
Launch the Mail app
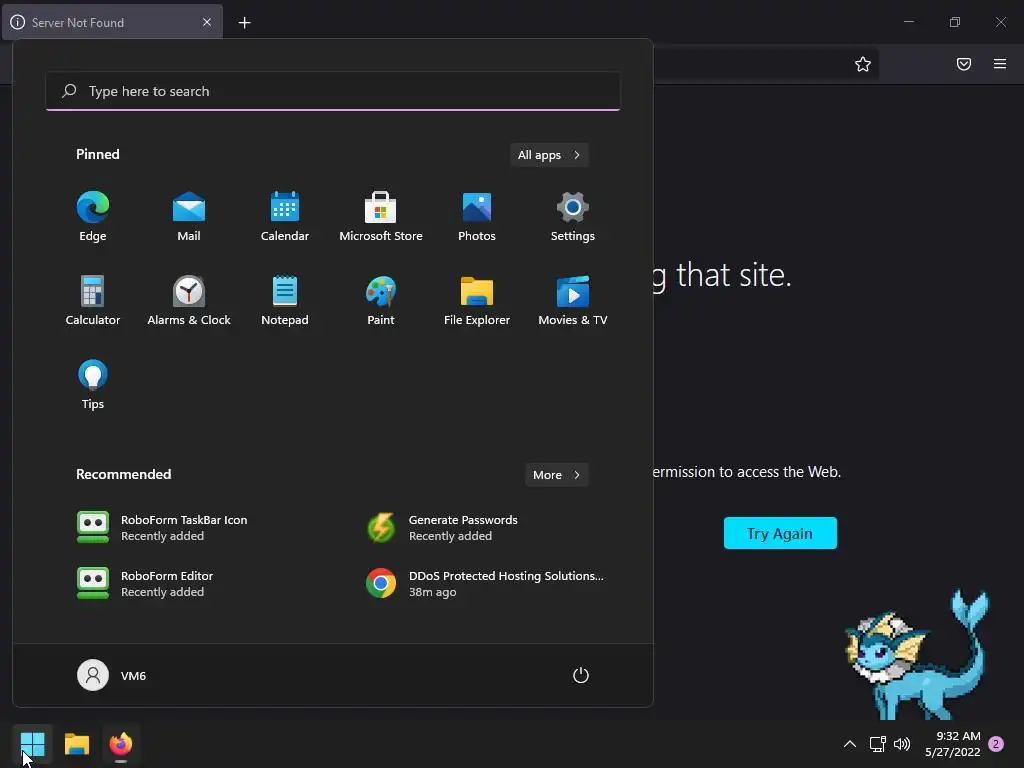[189, 216]
